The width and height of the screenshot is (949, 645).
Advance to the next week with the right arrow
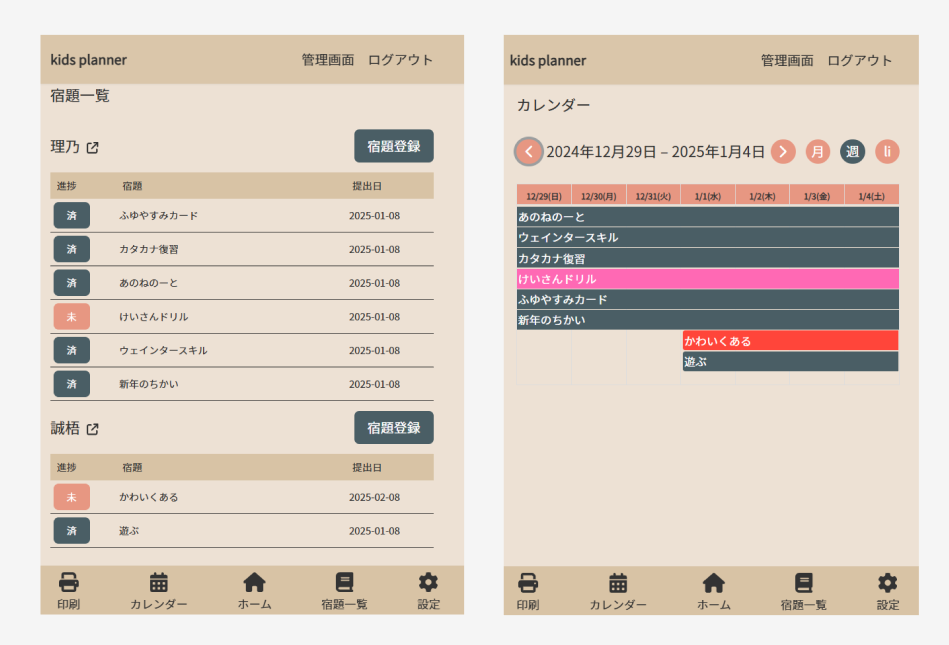point(783,152)
